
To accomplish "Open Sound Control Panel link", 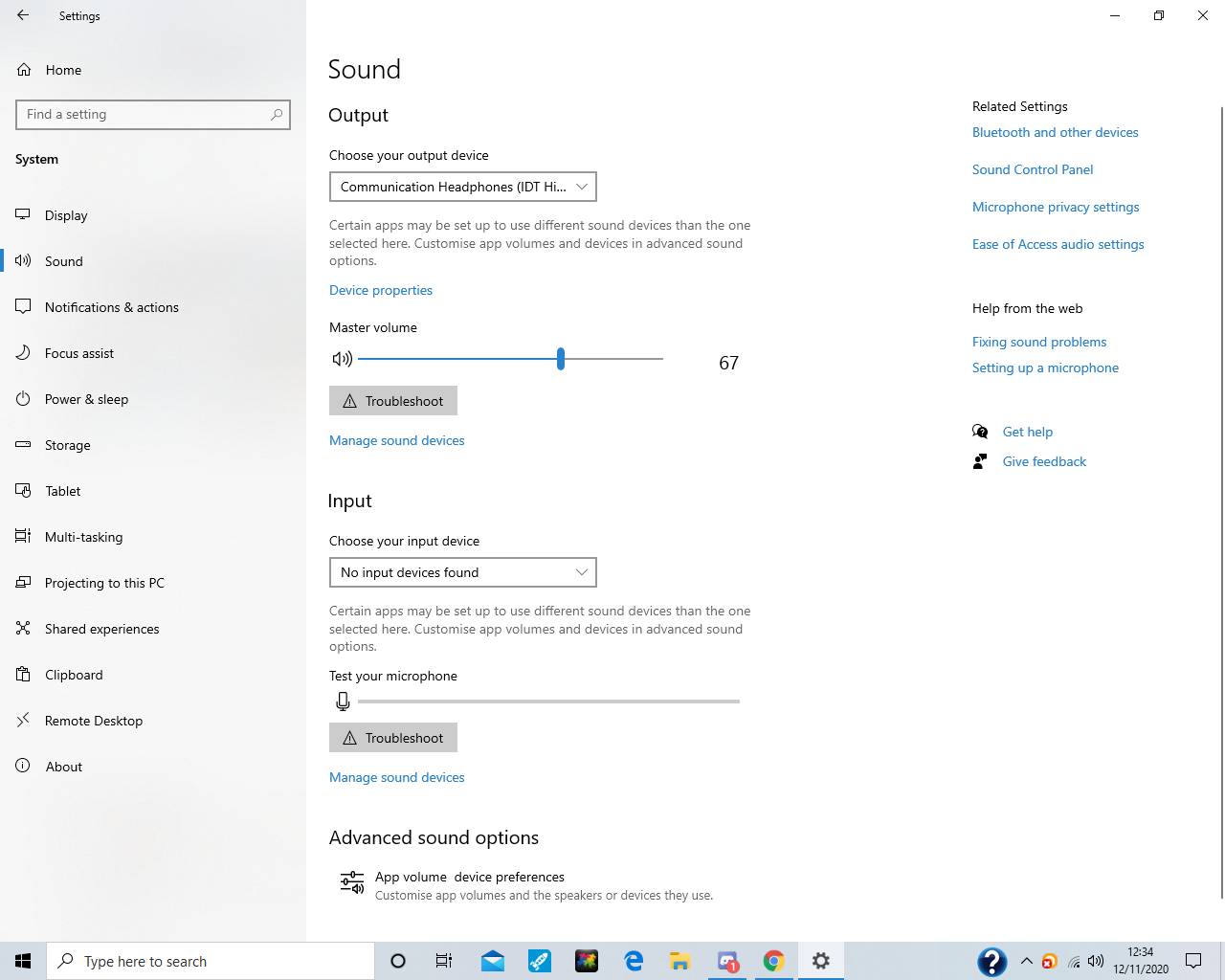I will click(1033, 169).
